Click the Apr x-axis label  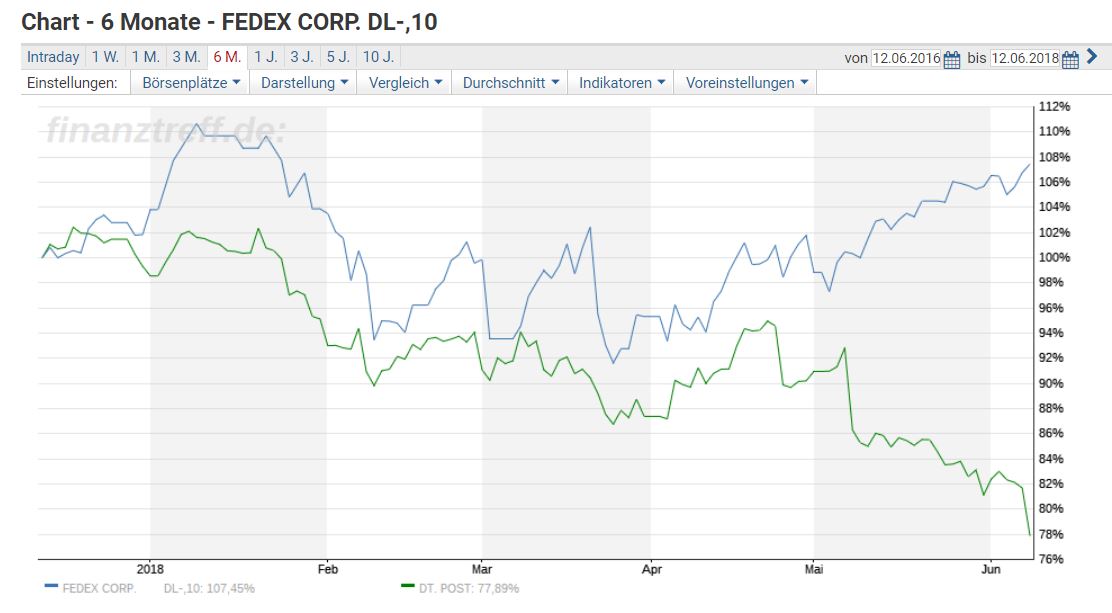pyautogui.click(x=651, y=569)
